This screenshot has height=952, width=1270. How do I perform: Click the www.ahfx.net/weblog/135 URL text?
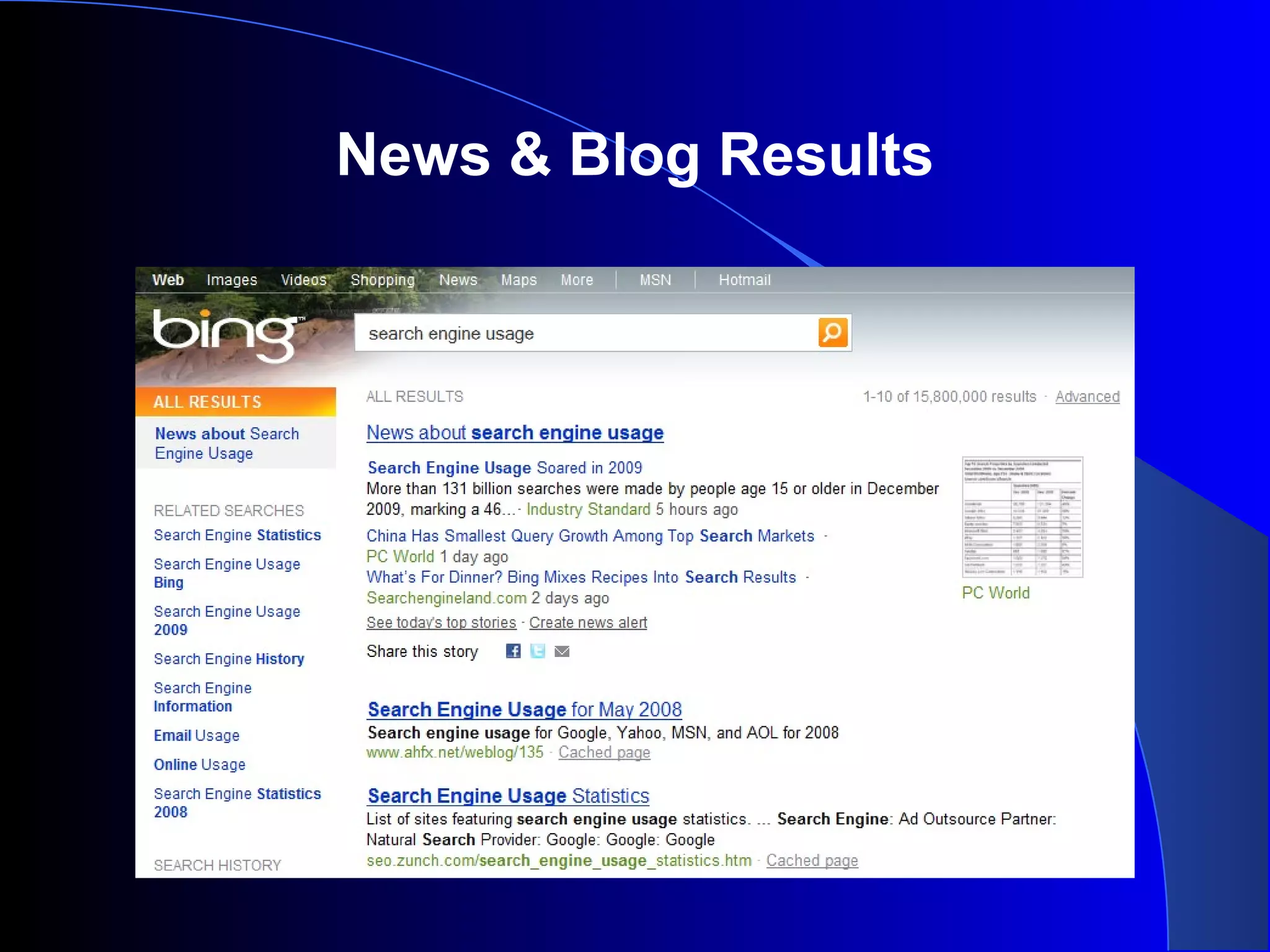pyautogui.click(x=455, y=752)
